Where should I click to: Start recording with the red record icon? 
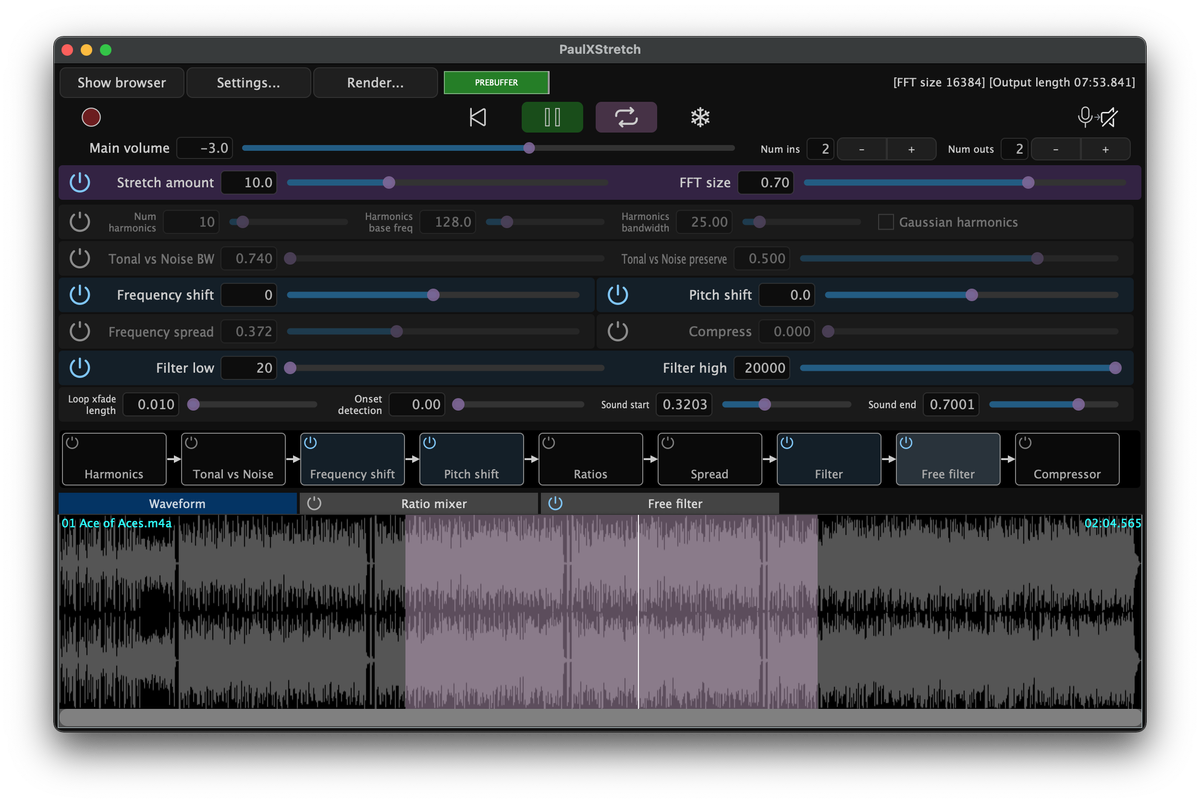[x=90, y=117]
